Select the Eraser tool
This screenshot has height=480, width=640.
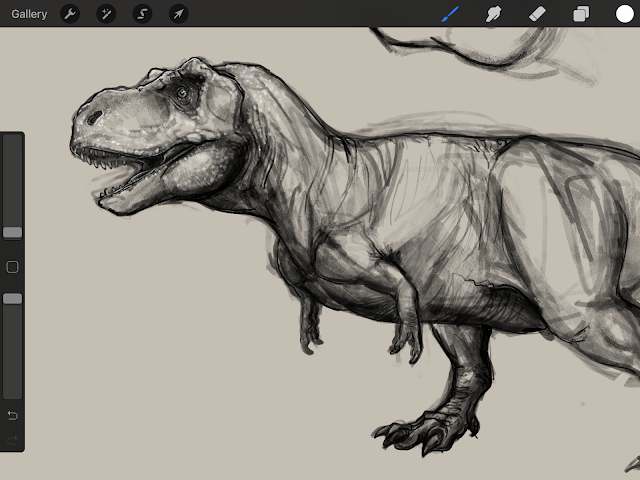coord(537,14)
